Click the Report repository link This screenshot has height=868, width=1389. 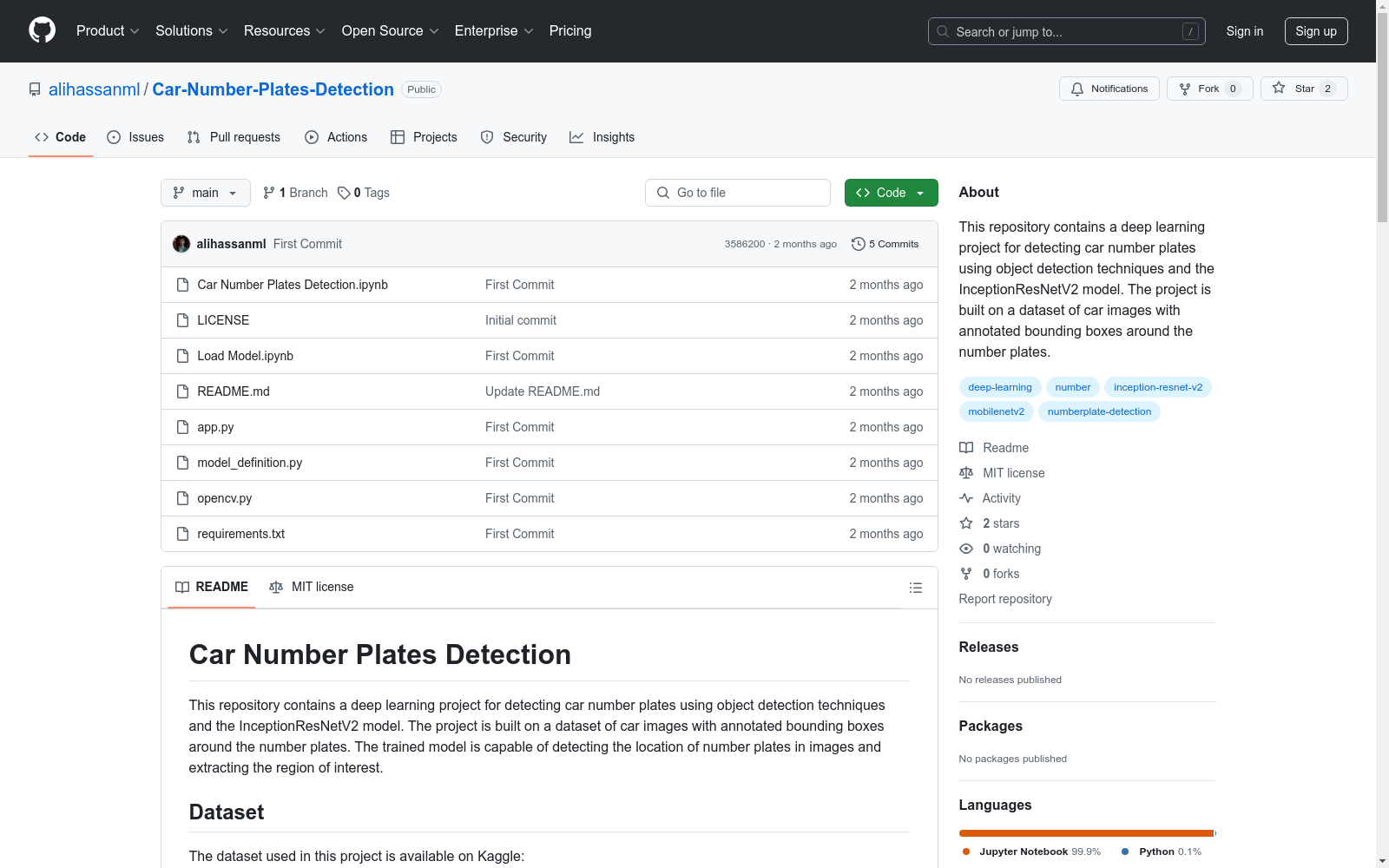pos(1005,599)
